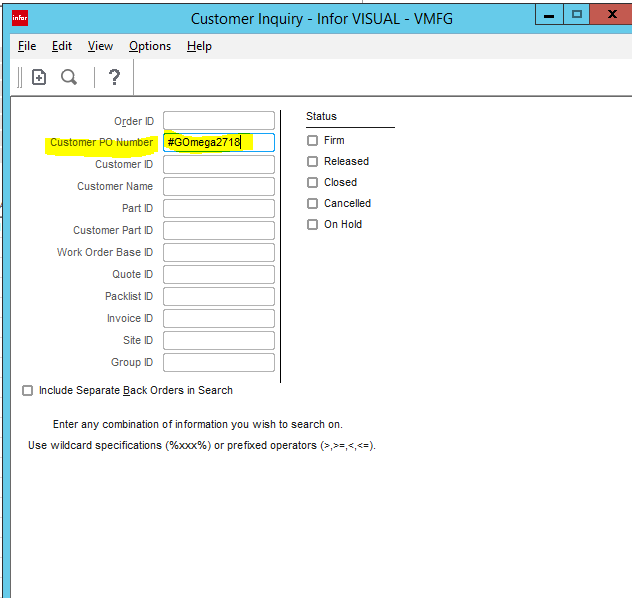The image size is (632, 598).
Task: Click the Packlist ID input field
Action: pos(219,297)
